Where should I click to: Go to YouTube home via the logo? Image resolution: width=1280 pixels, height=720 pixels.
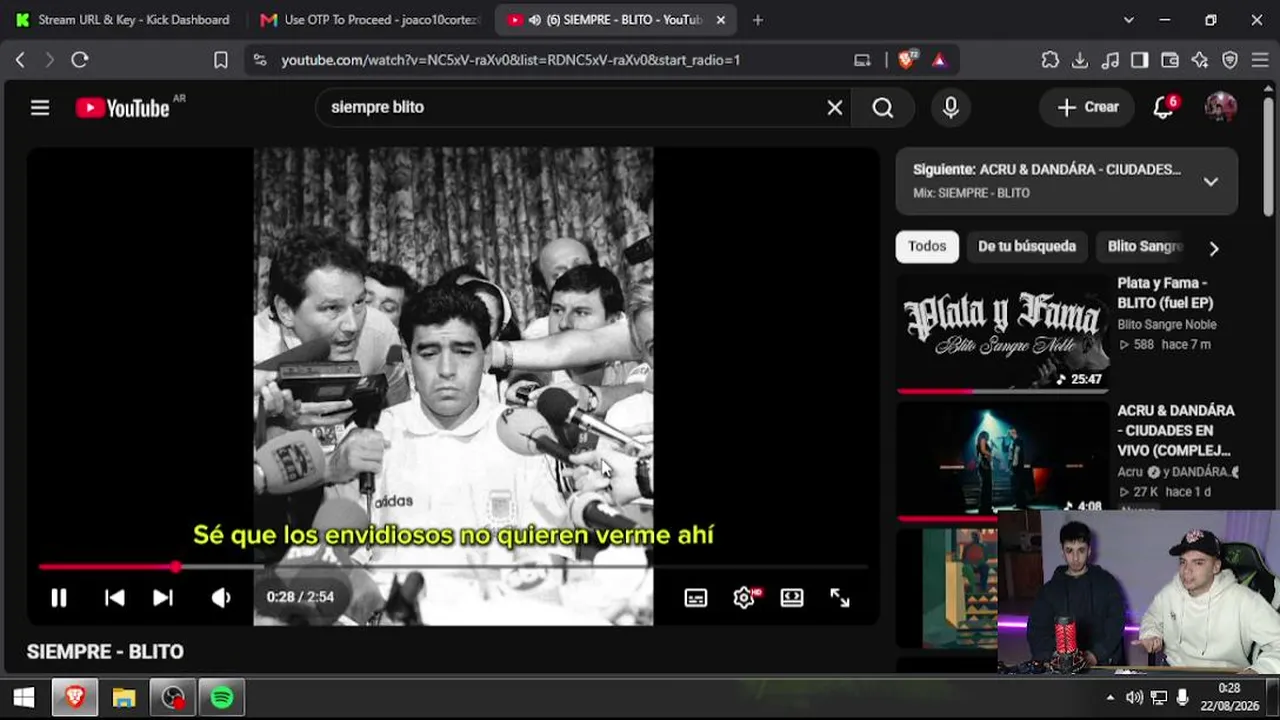click(x=123, y=108)
